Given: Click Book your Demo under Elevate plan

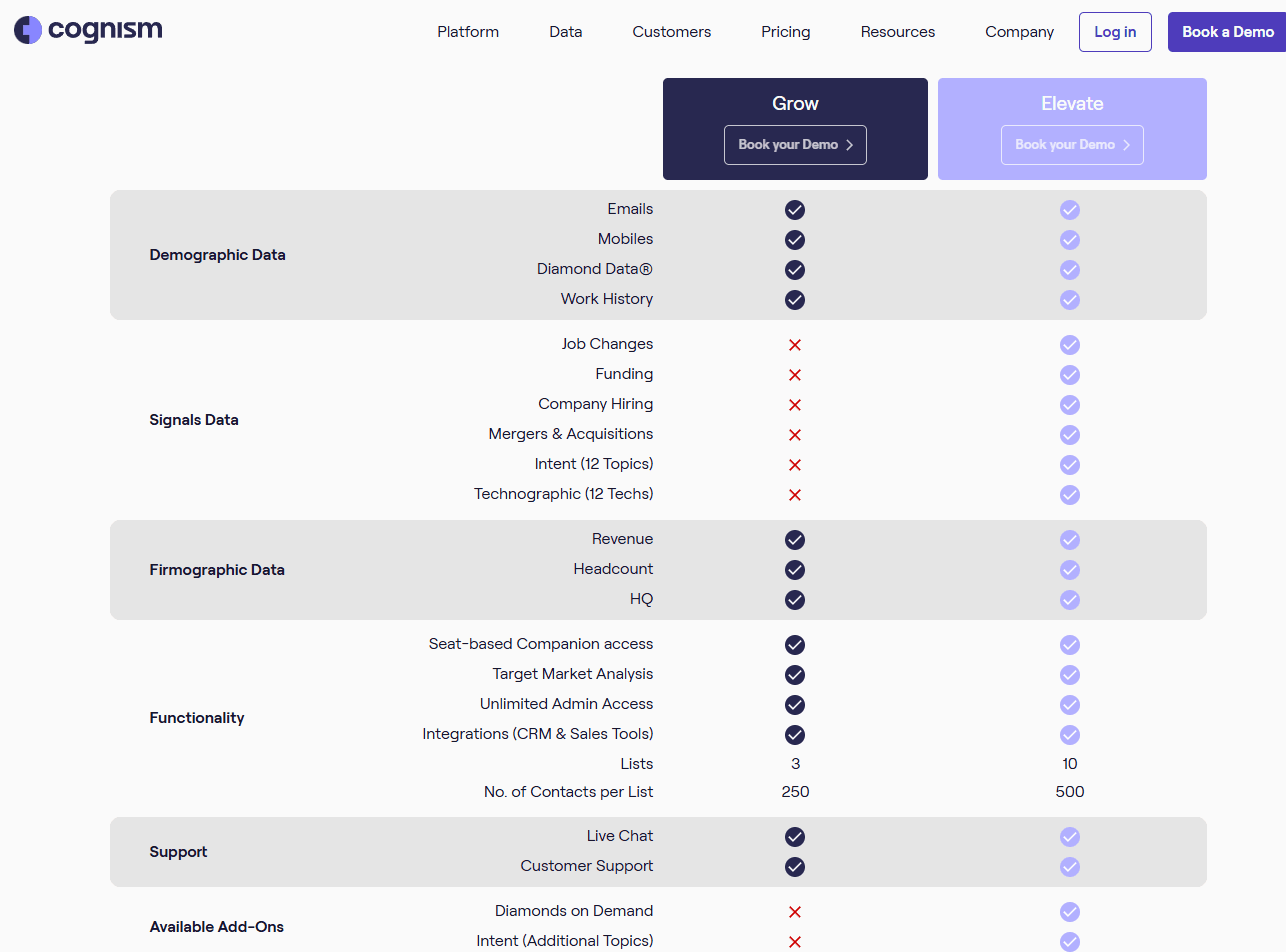Looking at the screenshot, I should tap(1072, 145).
